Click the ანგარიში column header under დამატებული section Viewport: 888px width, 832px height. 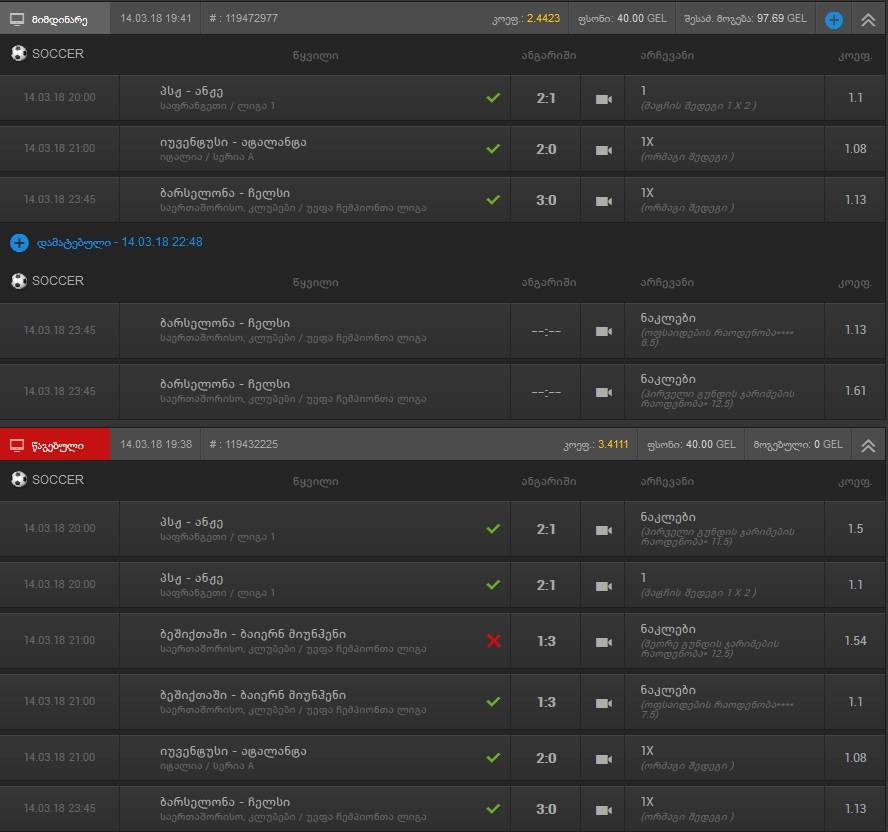(548, 283)
